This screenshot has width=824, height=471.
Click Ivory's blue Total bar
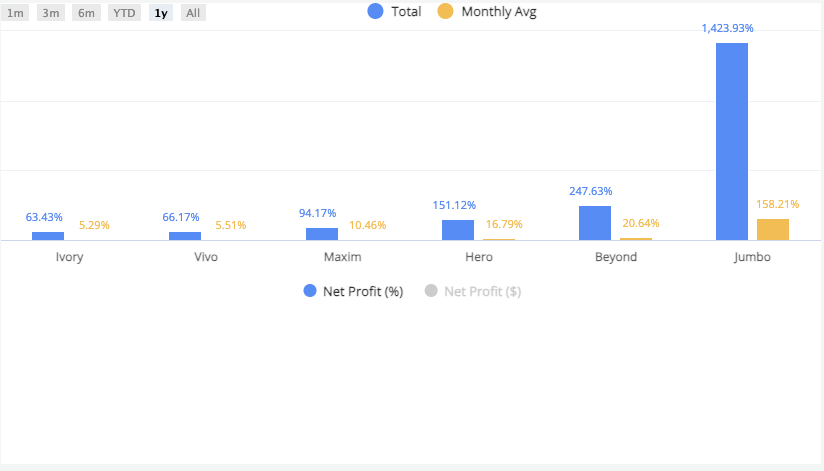[x=48, y=236]
